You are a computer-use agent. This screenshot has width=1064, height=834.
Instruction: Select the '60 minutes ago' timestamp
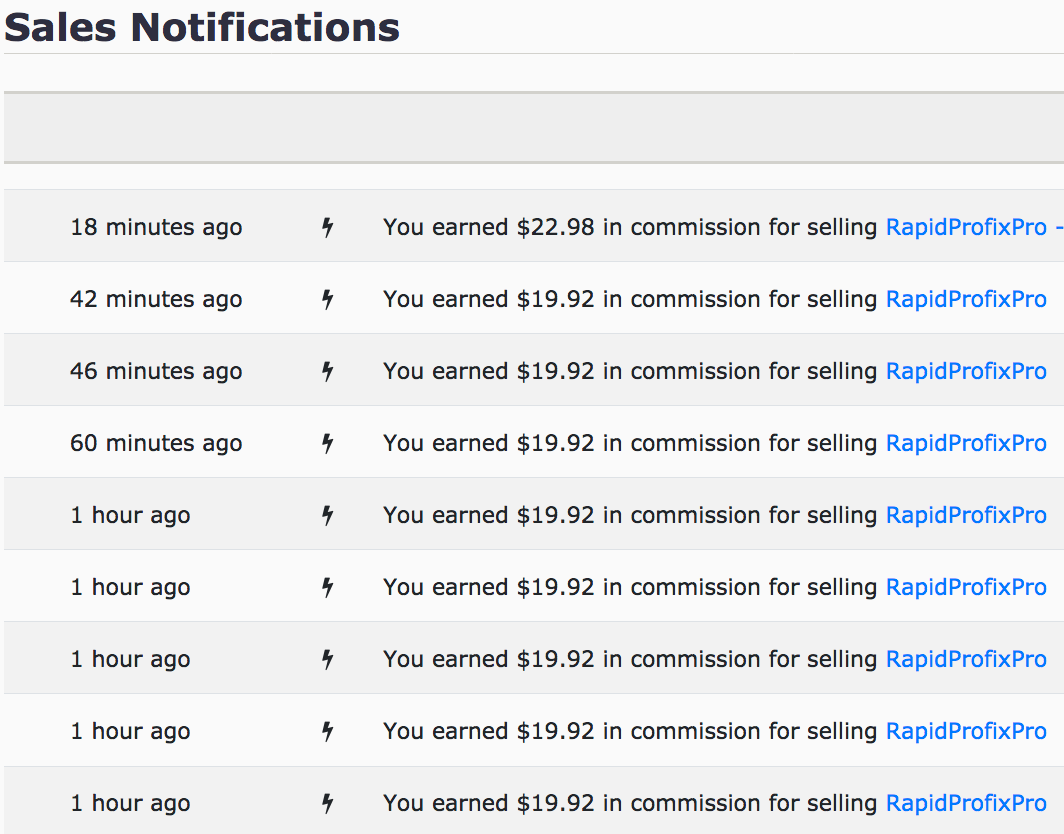[x=156, y=443]
